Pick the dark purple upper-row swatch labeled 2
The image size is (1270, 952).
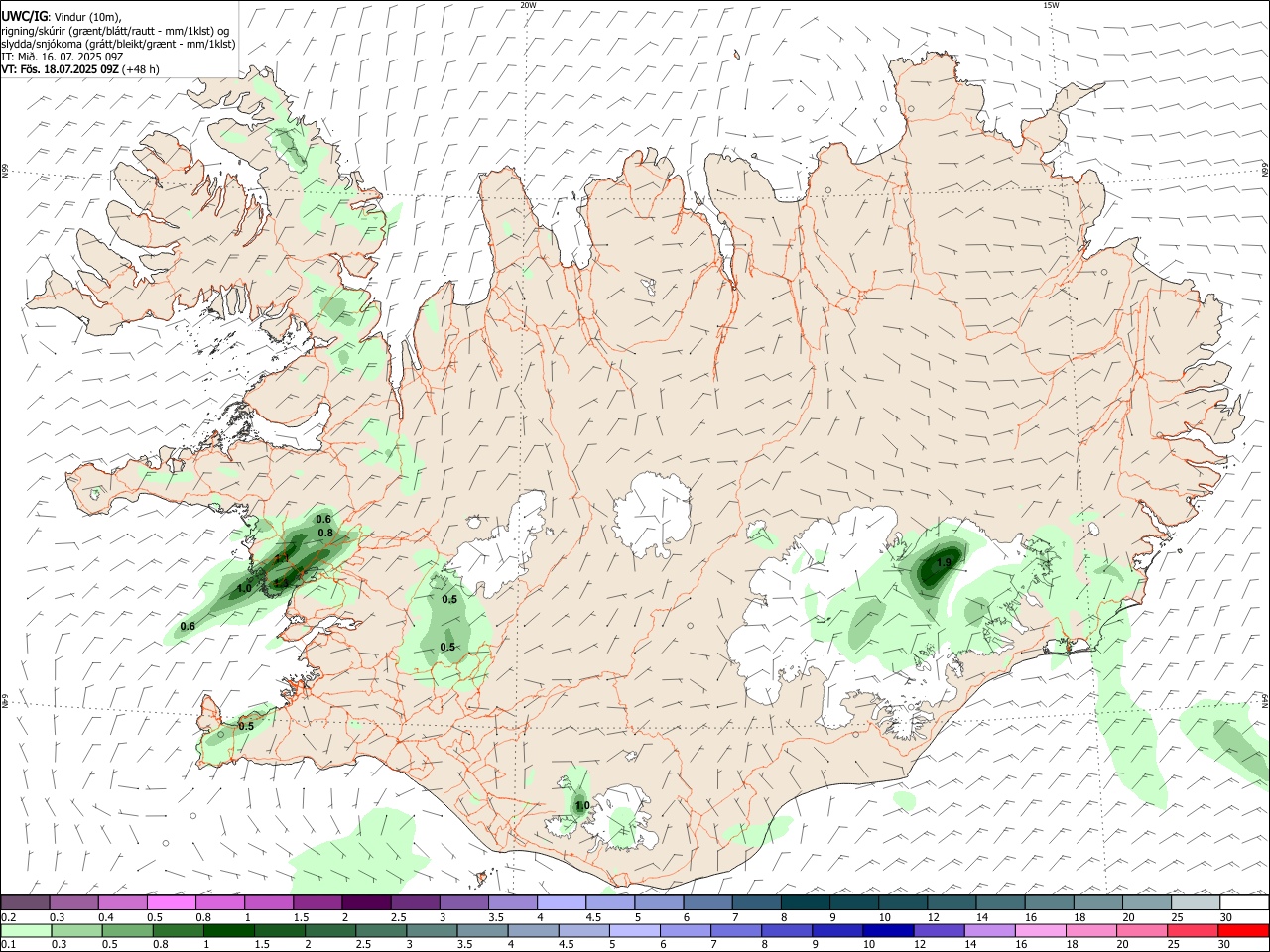click(367, 902)
